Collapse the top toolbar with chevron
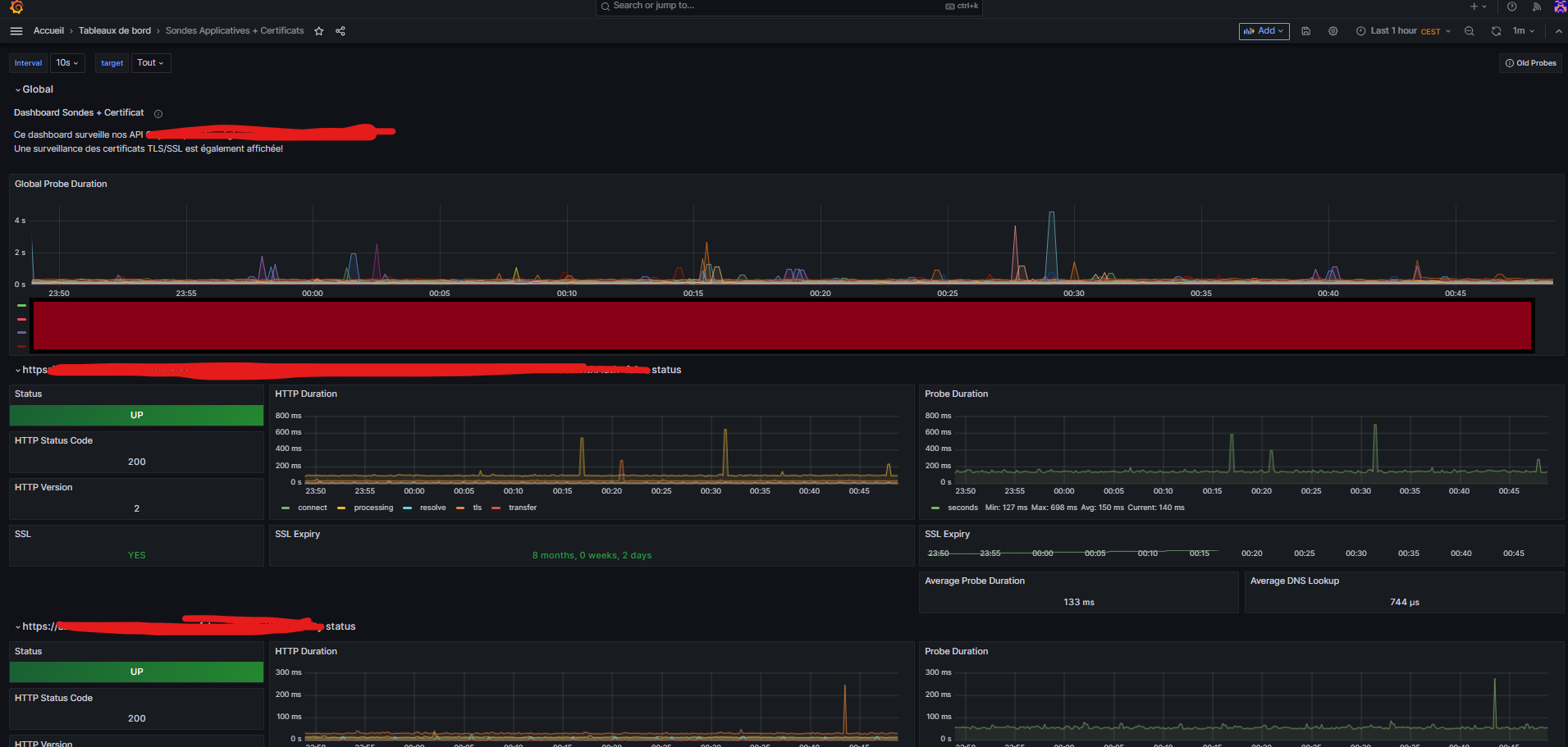The height and width of the screenshot is (747, 1568). tap(1558, 31)
